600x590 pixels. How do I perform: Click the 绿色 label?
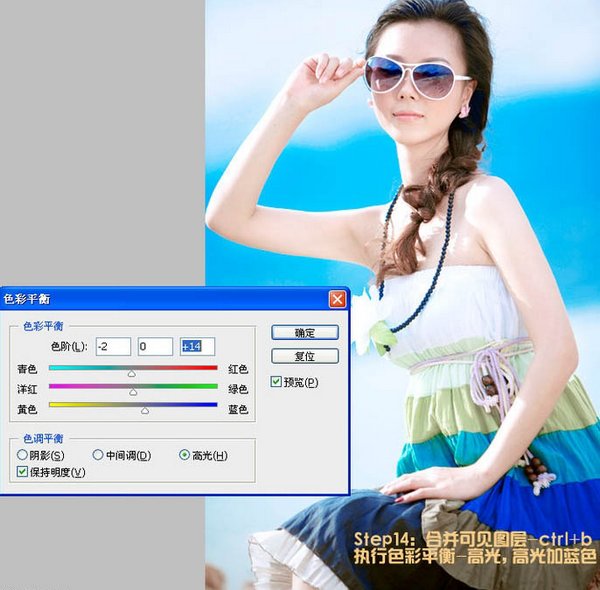coord(238,389)
